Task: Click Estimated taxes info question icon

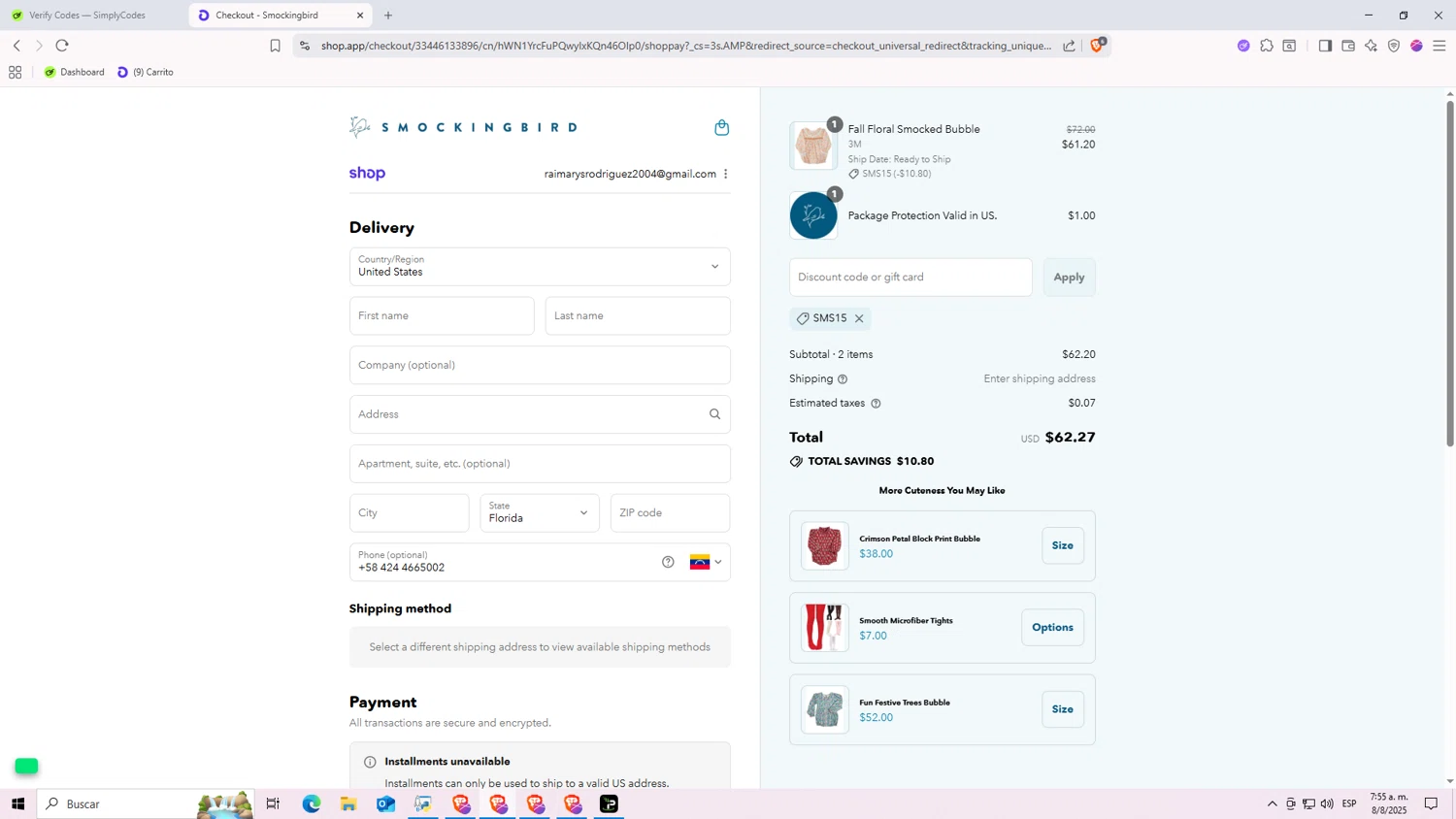Action: 876,404
